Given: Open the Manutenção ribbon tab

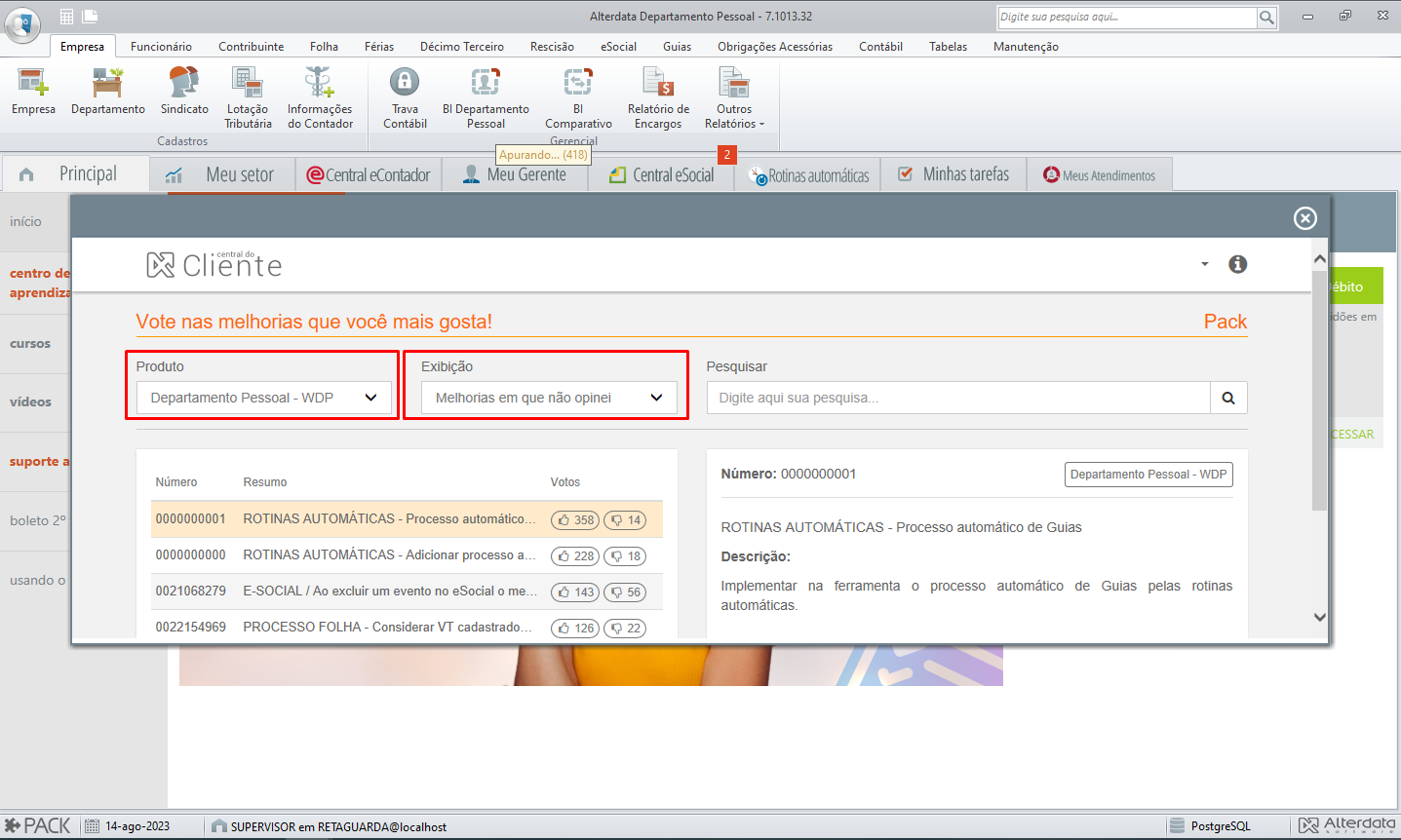Looking at the screenshot, I should (x=1026, y=47).
